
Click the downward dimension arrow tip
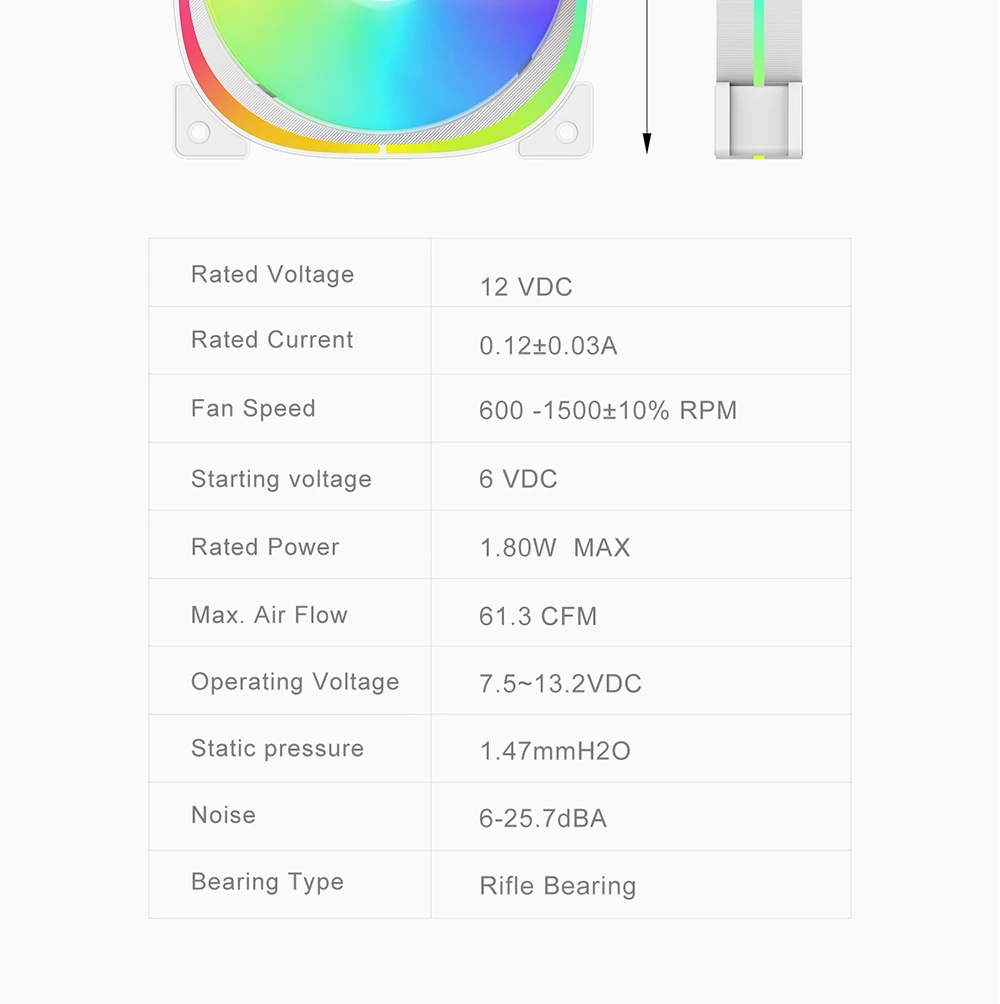point(647,146)
